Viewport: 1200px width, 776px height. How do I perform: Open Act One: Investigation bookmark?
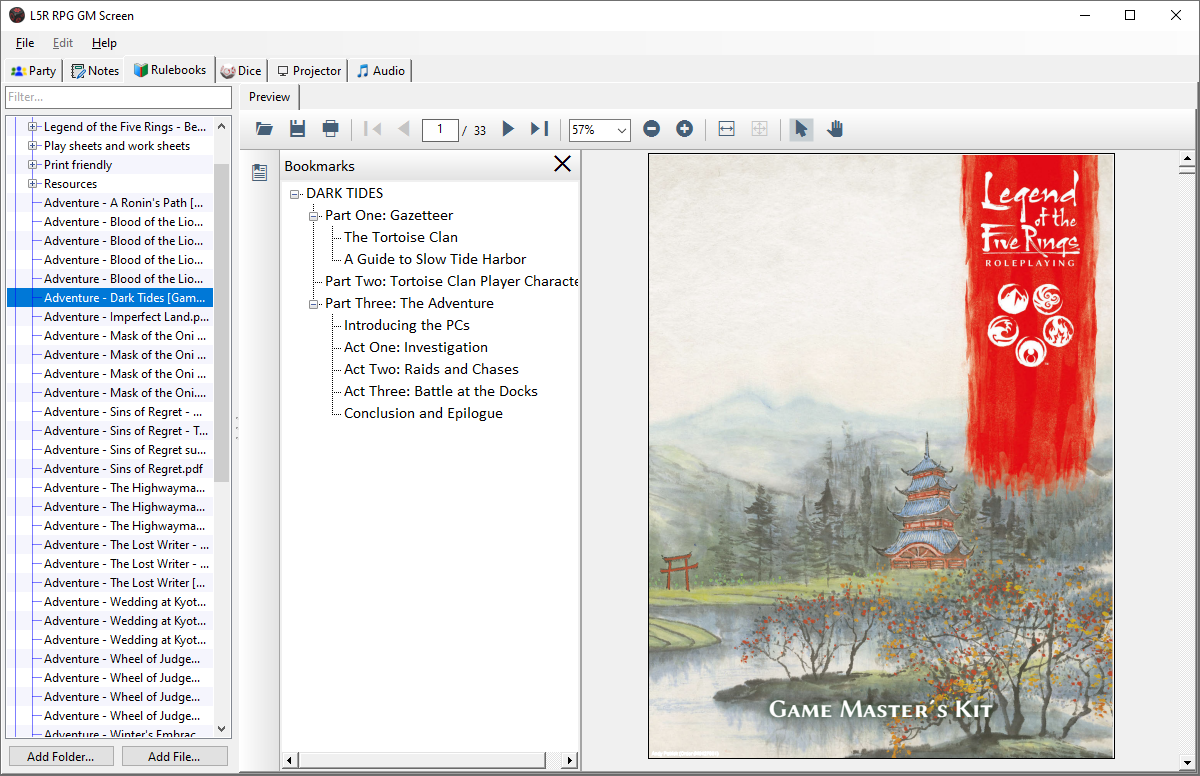[416, 347]
